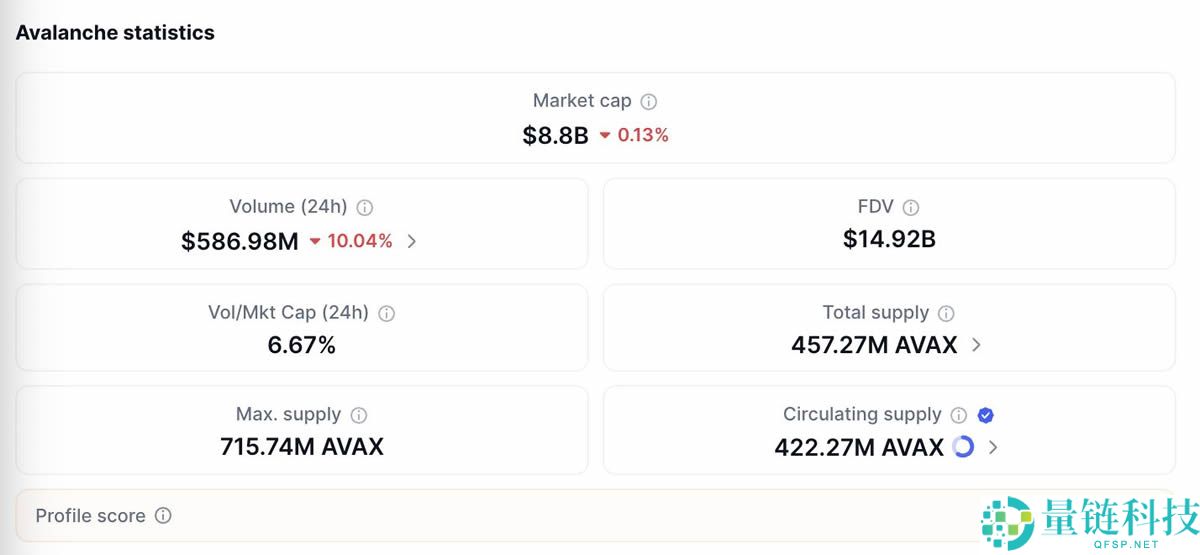The image size is (1200, 555).
Task: Expand the Volume (24h) details chevron
Action: 412,241
